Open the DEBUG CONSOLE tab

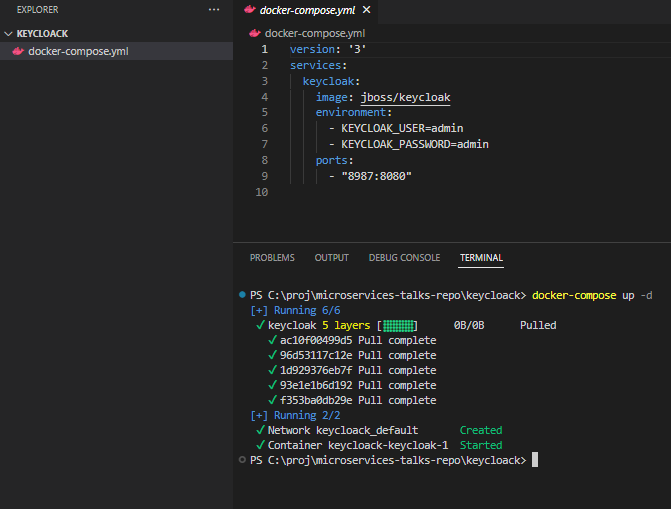(404, 258)
